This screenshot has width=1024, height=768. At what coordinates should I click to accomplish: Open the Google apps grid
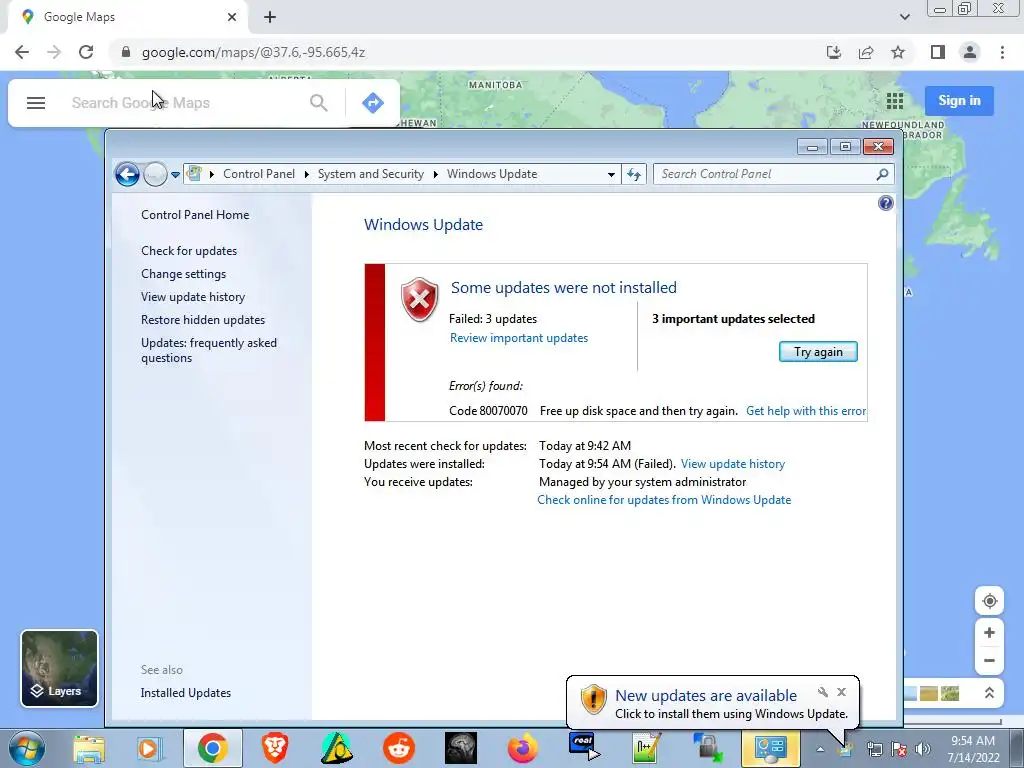click(x=895, y=101)
